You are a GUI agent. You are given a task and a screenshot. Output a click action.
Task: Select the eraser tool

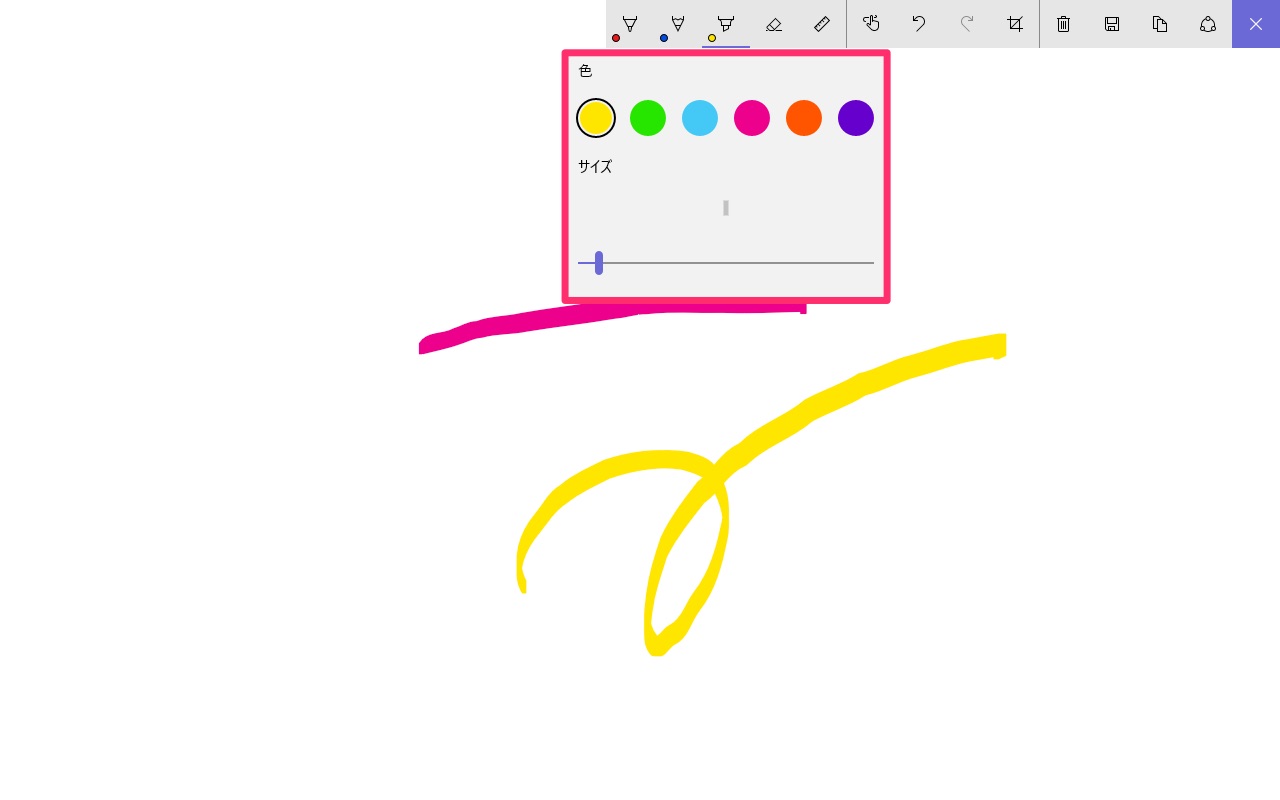(x=774, y=24)
